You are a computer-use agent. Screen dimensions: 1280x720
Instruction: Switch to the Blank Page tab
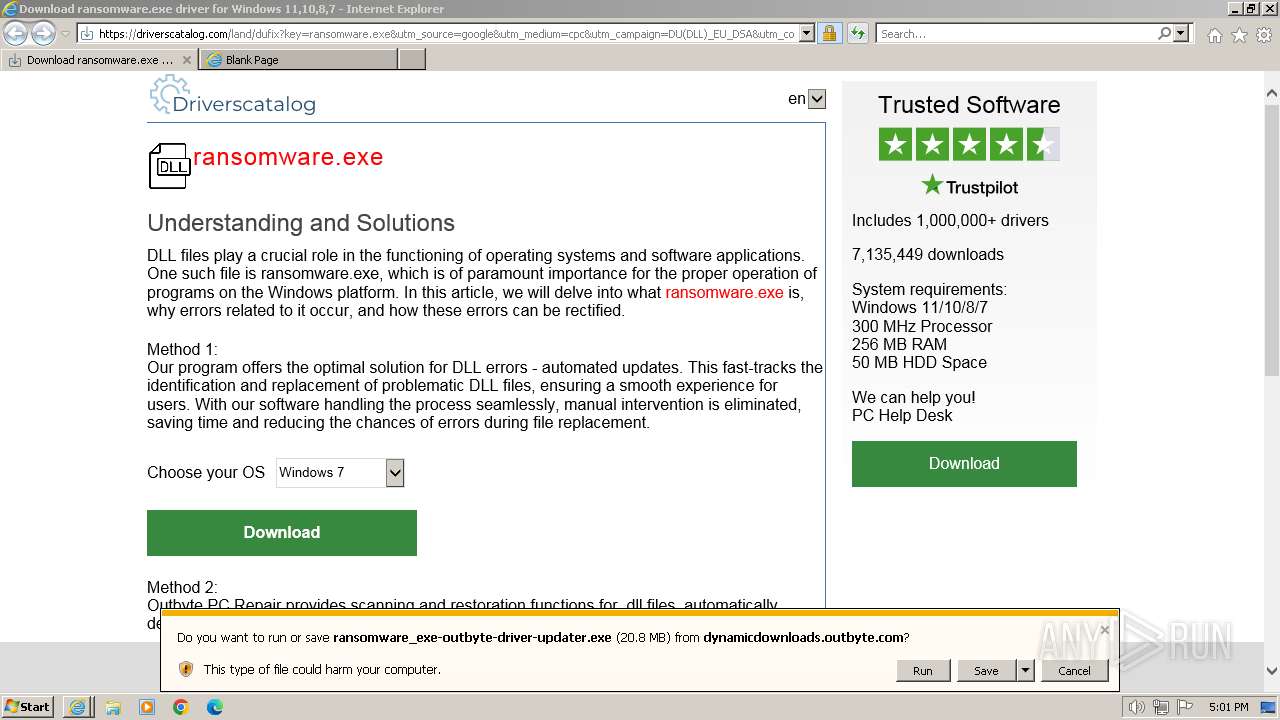tap(299, 60)
